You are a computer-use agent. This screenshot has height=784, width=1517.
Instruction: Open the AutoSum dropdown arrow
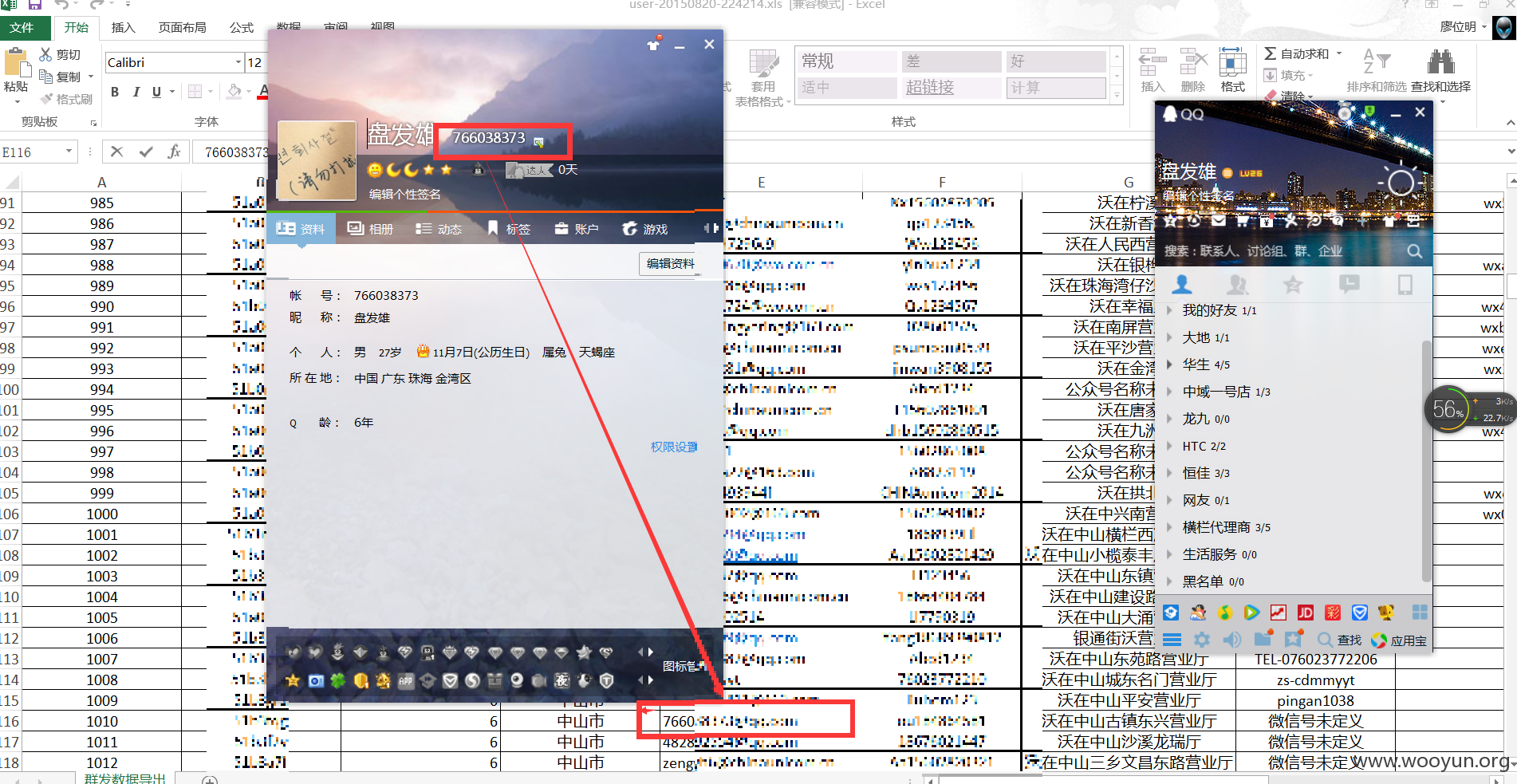tap(1339, 53)
